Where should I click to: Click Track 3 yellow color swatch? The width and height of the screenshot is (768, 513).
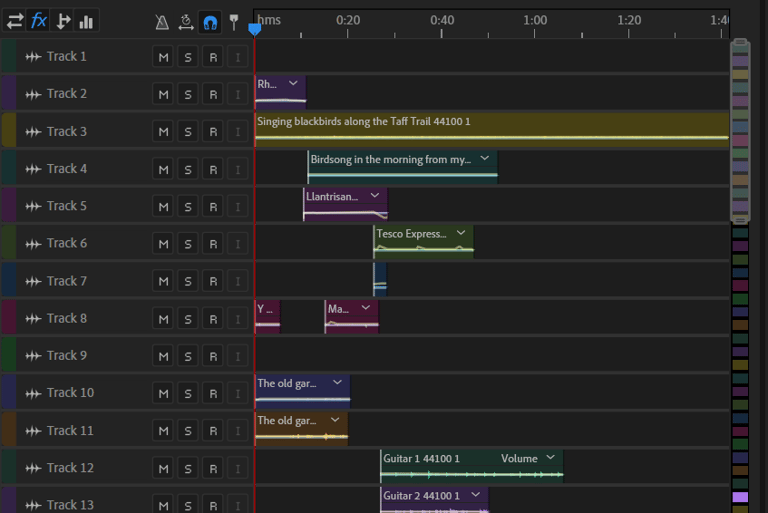pyautogui.click(x=9, y=130)
